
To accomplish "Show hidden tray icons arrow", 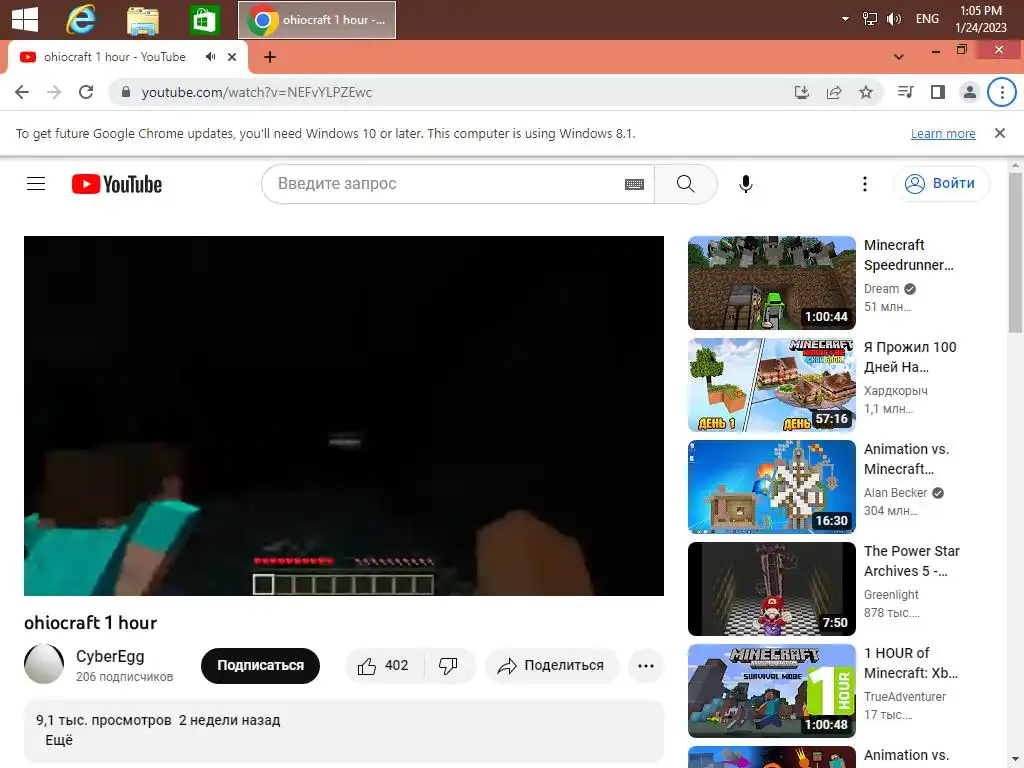I will (x=845, y=19).
